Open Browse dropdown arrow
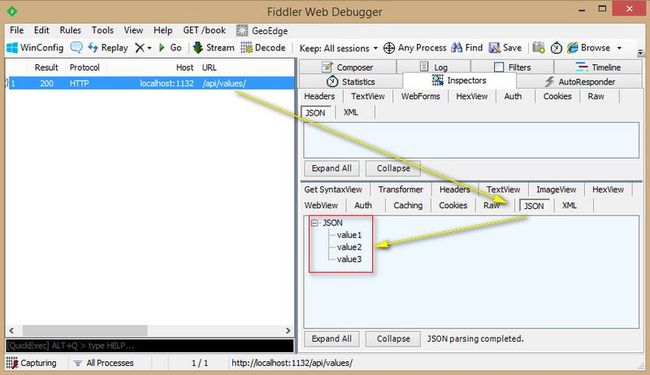 [x=619, y=48]
